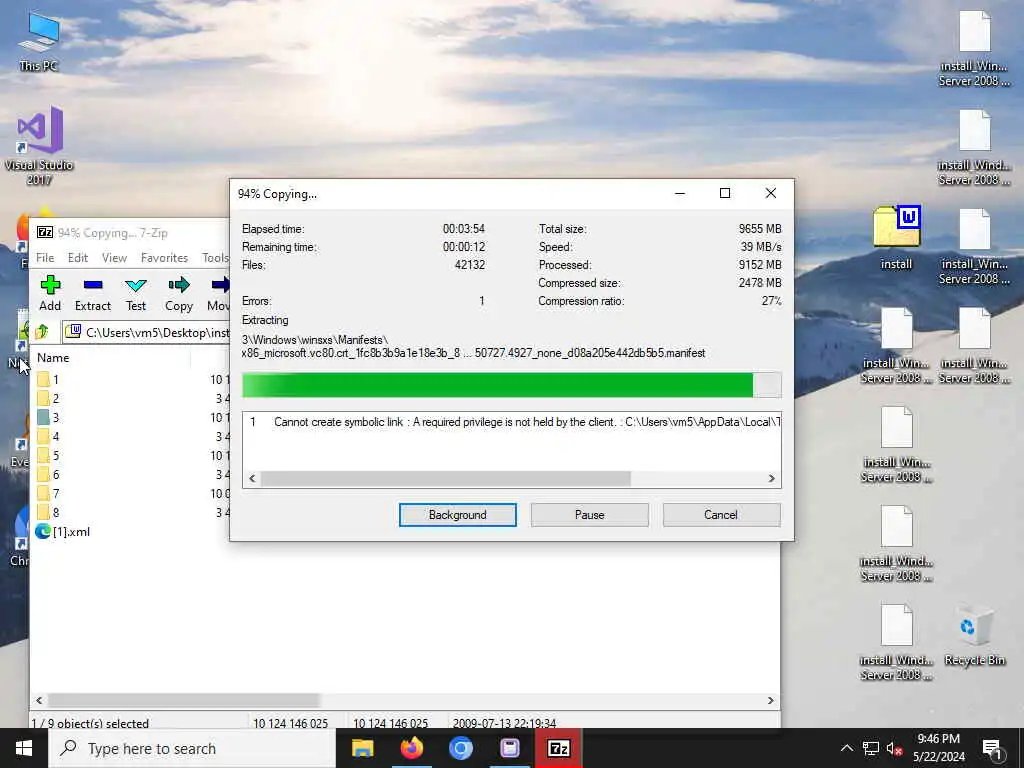This screenshot has height=768, width=1024.
Task: Click the Windows Start button
Action: [24, 748]
